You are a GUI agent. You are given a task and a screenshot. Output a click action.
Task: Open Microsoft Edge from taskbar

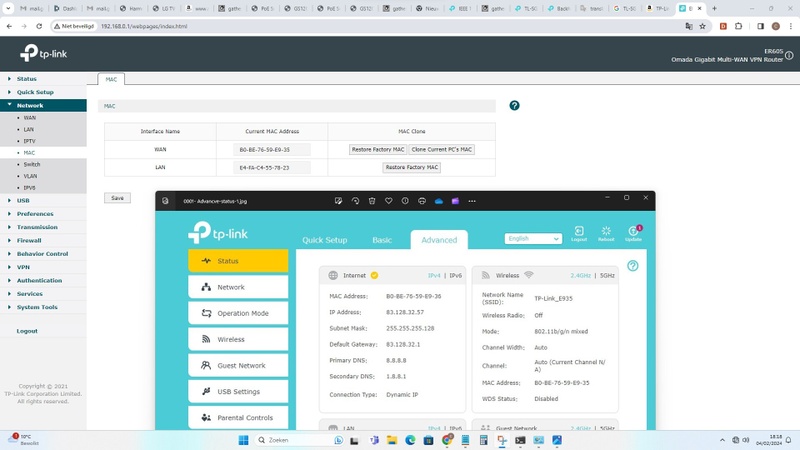coord(410,440)
